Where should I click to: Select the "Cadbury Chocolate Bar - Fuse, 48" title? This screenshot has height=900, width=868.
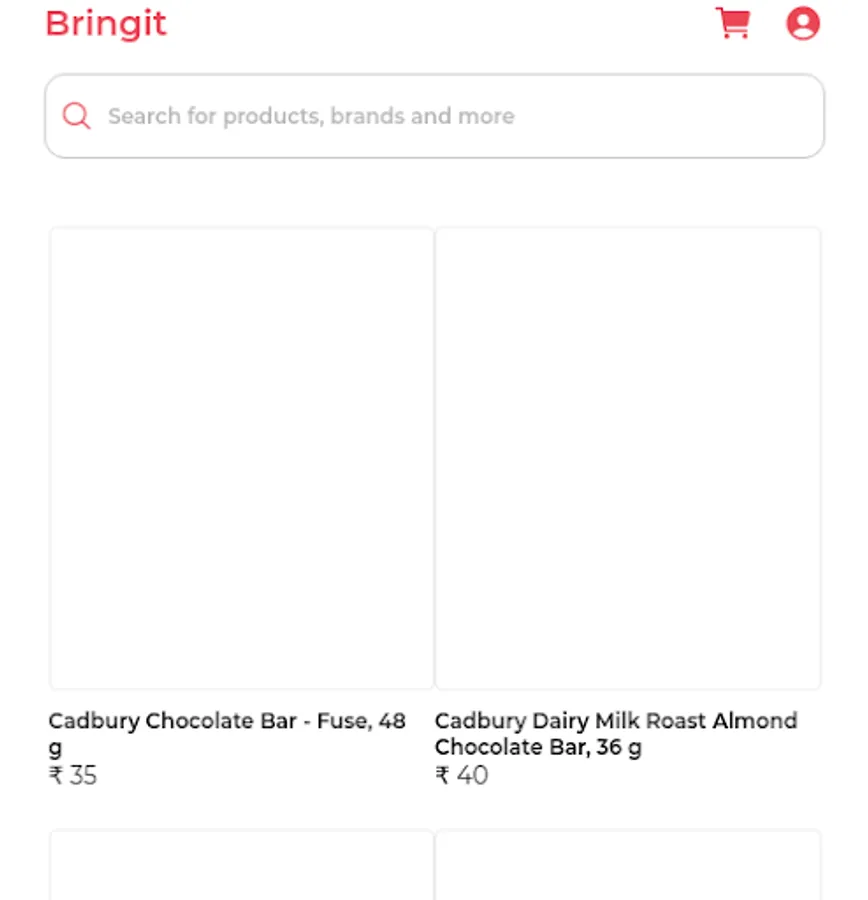coord(227,721)
